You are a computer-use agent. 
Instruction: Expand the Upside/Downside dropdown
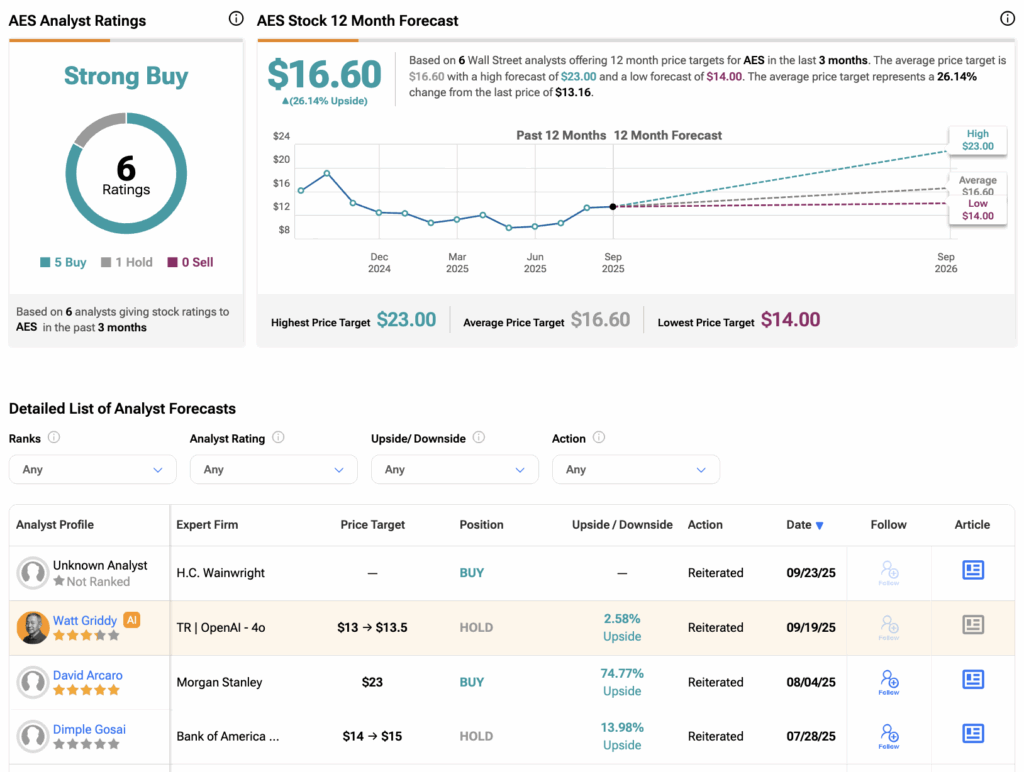coord(454,469)
